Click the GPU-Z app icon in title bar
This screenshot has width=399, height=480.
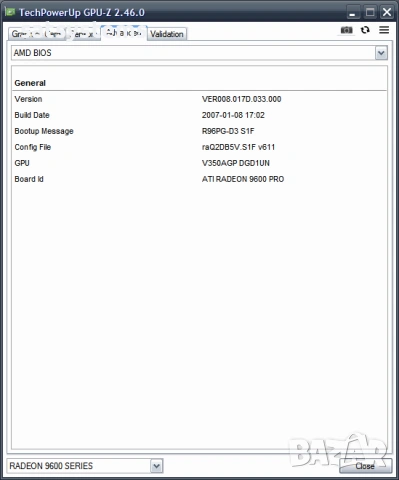click(10, 12)
